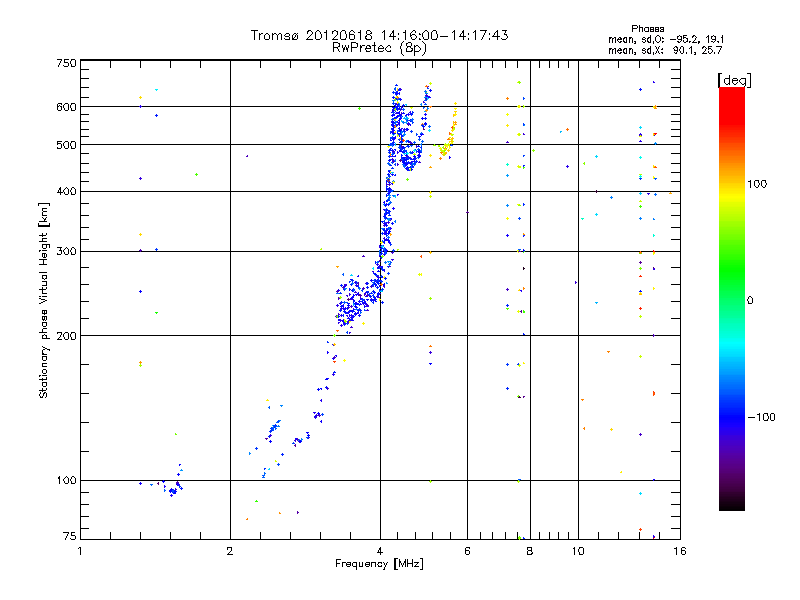
Task: Click the y-axis tick label '400'
Action: 66,192
